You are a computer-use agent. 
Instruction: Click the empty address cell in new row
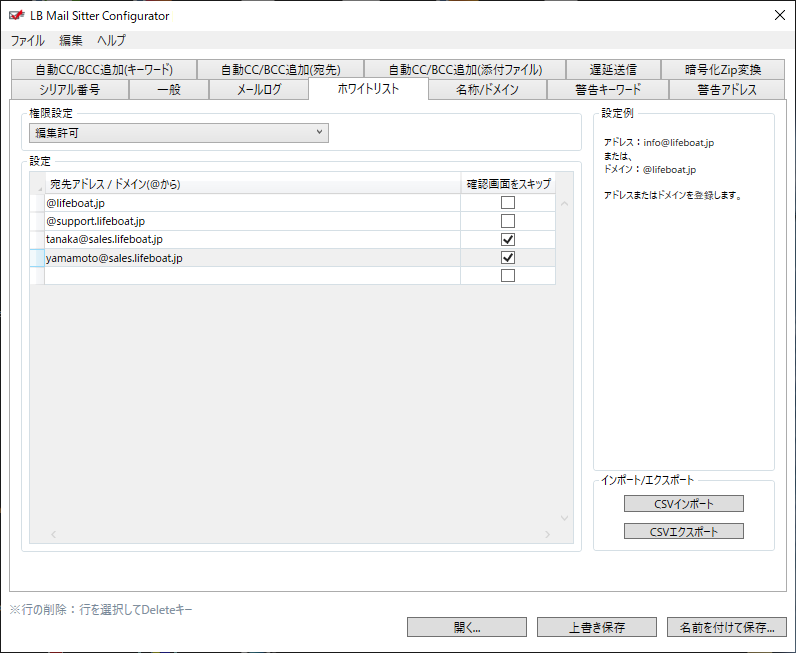coord(252,275)
